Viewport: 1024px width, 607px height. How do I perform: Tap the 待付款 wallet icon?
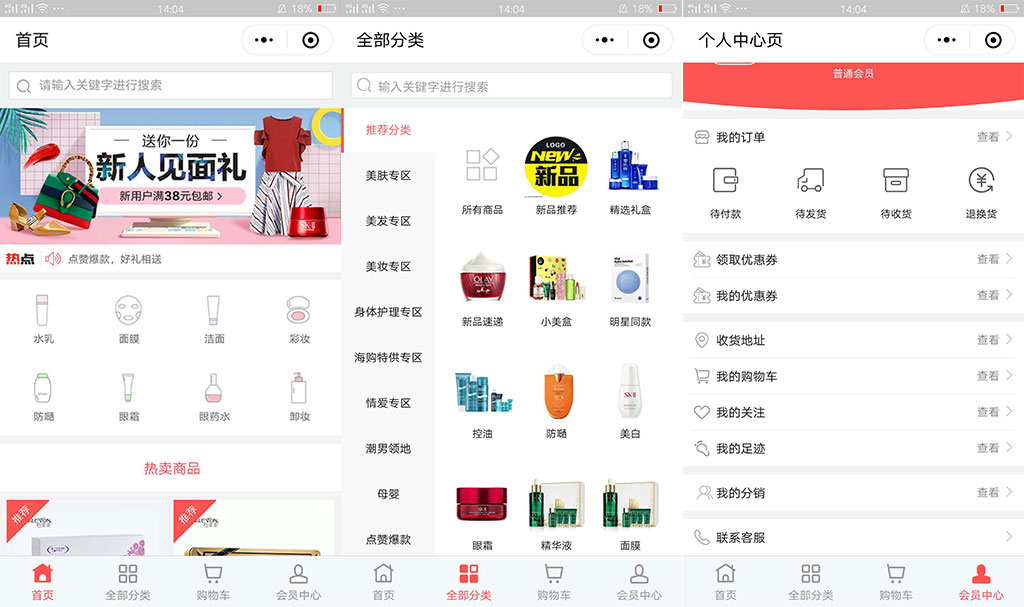tap(725, 181)
